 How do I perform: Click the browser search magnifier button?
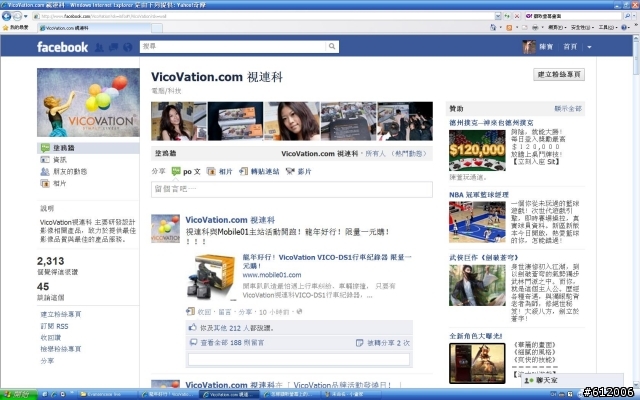627,16
